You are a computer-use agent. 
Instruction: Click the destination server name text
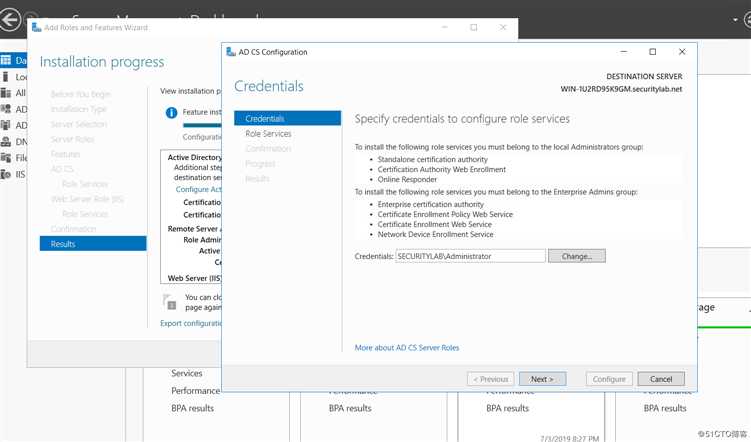(621, 89)
